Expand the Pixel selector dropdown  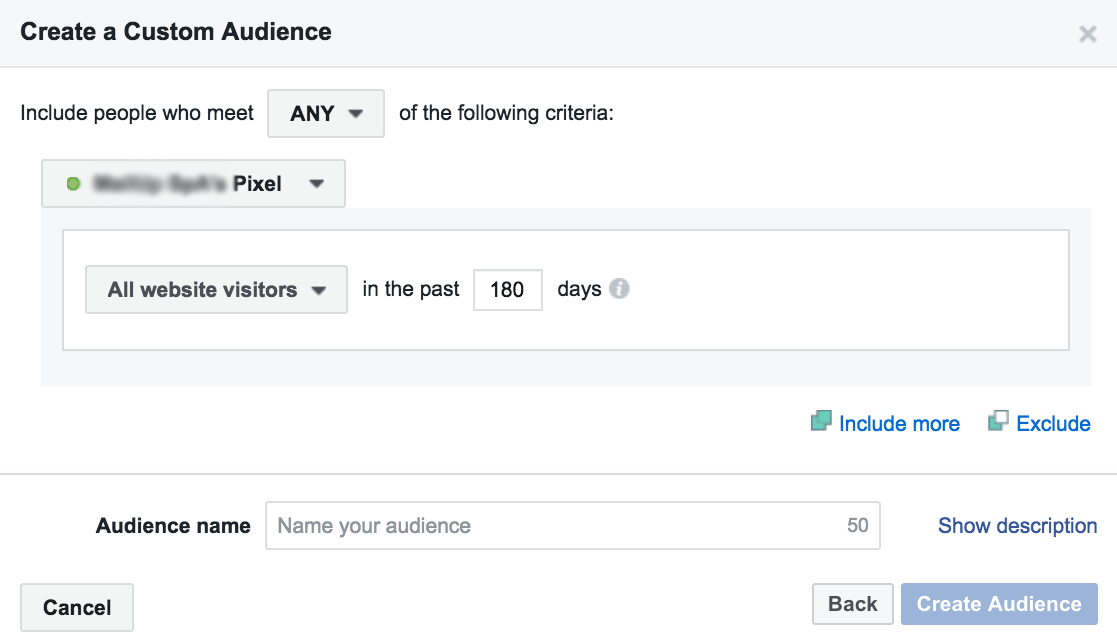193,184
